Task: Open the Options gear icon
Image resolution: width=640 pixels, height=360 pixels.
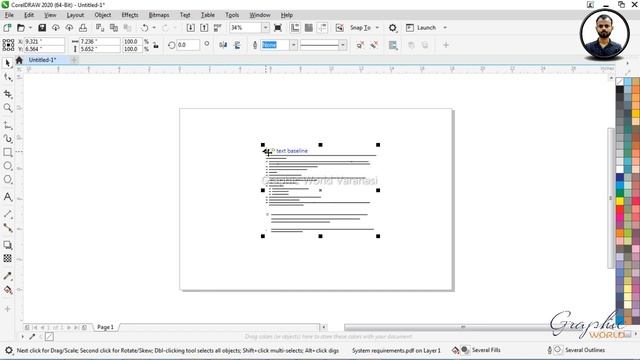Action: [x=392, y=28]
